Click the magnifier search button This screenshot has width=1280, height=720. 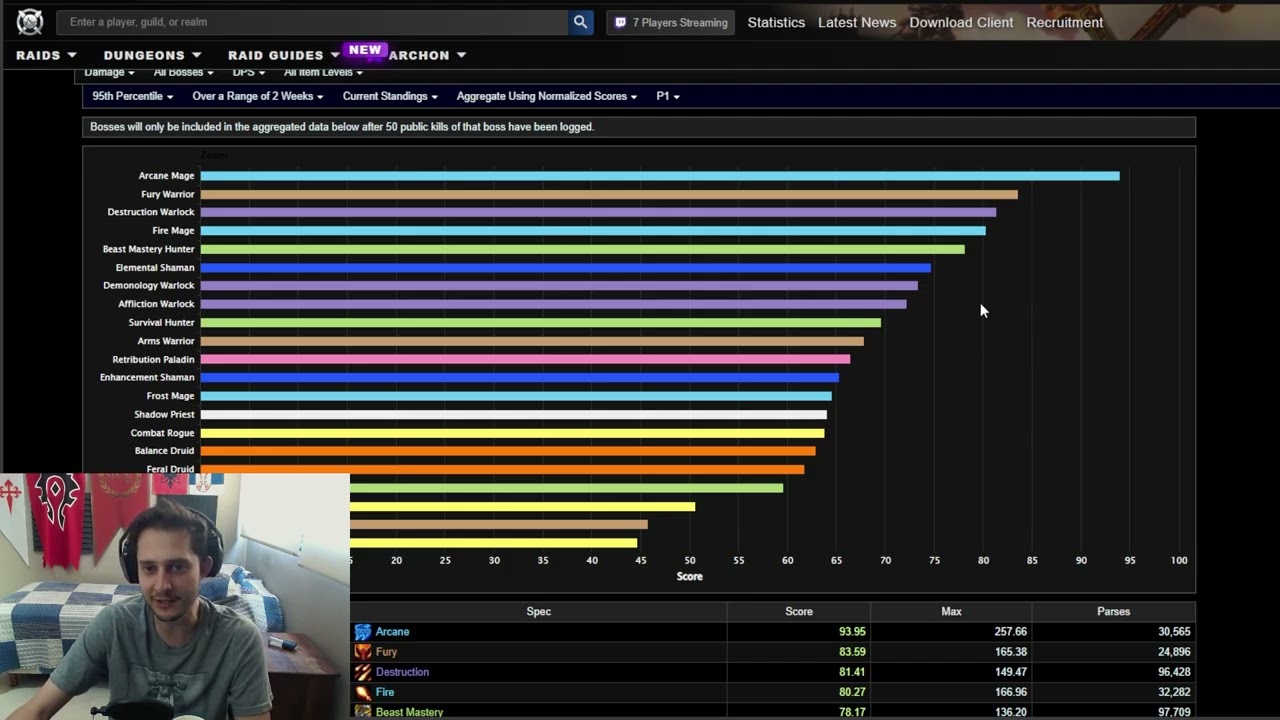(580, 22)
